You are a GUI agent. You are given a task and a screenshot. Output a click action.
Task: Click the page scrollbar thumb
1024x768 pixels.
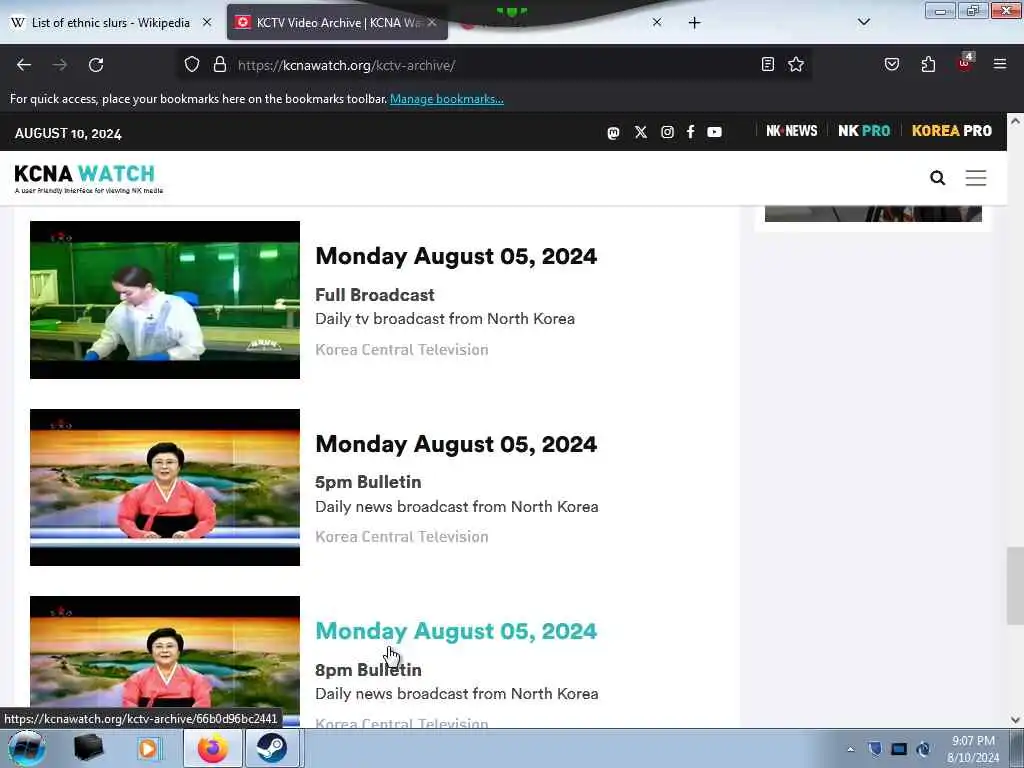1015,586
